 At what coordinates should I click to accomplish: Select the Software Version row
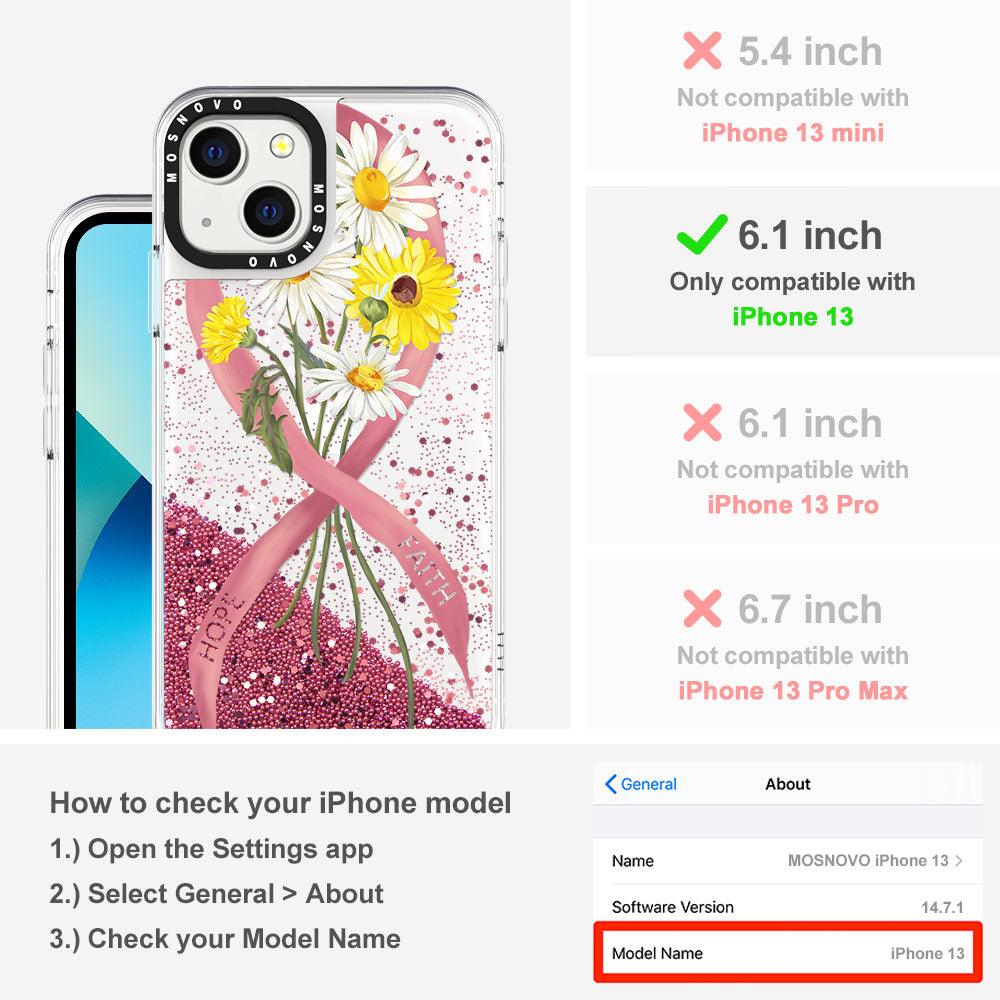pyautogui.click(x=788, y=906)
